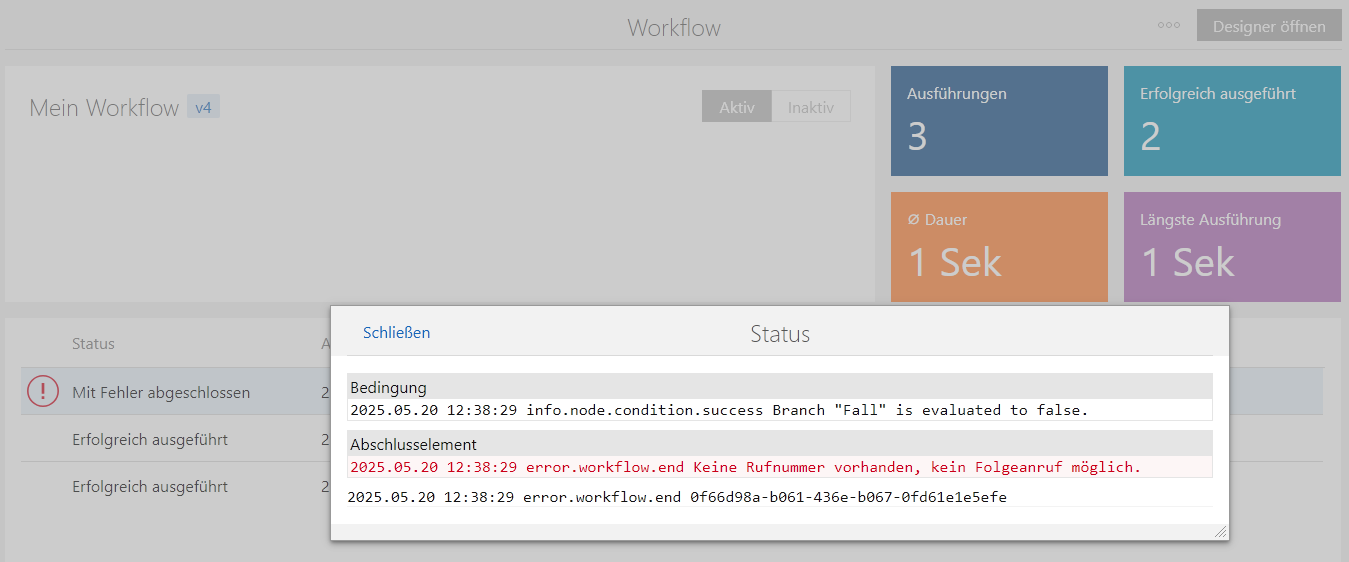Select the upper Erfolgreich ausgeführt table row
The width and height of the screenshot is (1349, 562).
click(x=150, y=440)
